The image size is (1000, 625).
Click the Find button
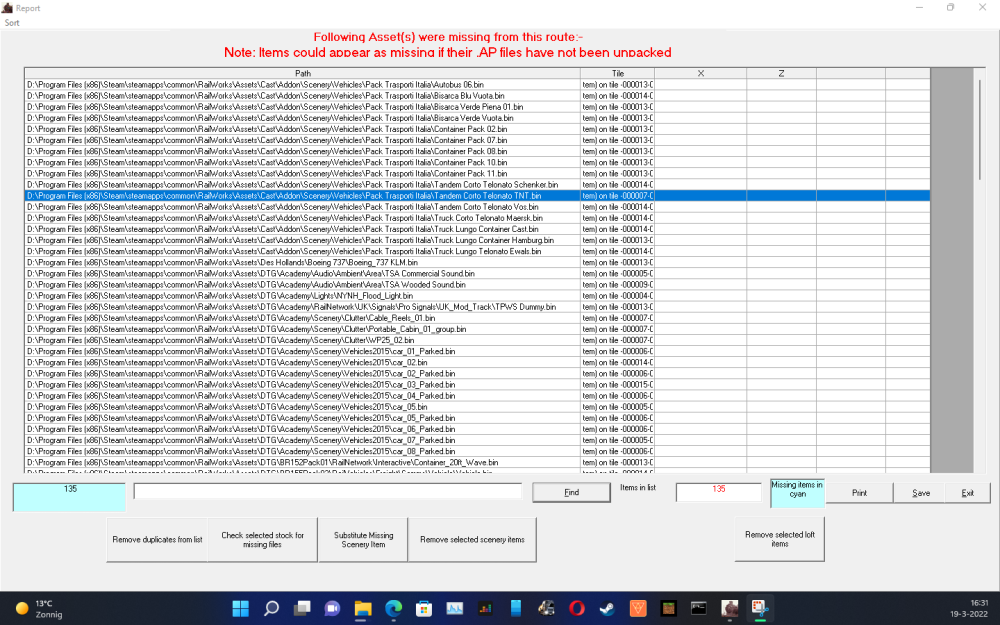click(571, 492)
